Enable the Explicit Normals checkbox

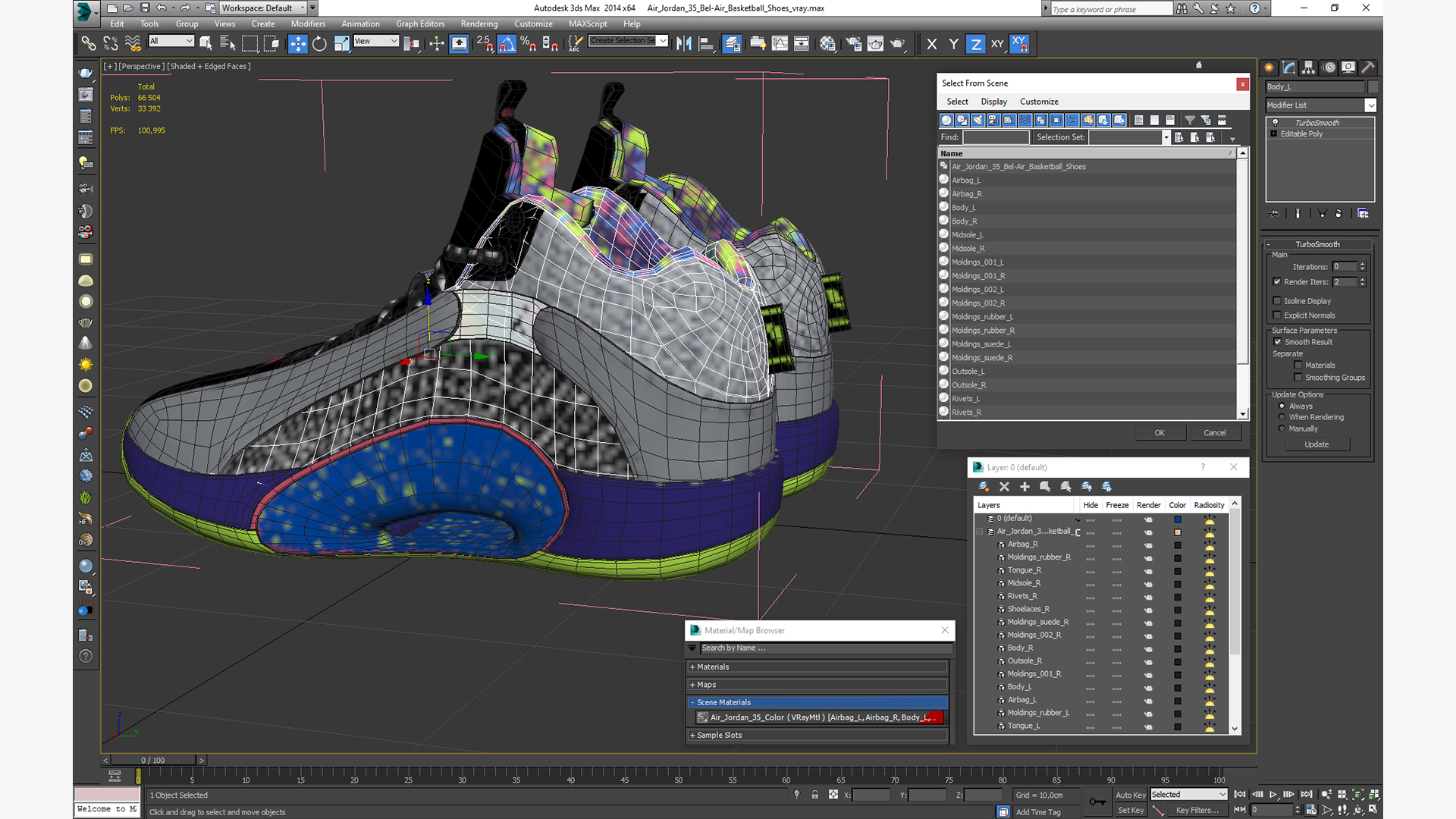pos(1278,315)
